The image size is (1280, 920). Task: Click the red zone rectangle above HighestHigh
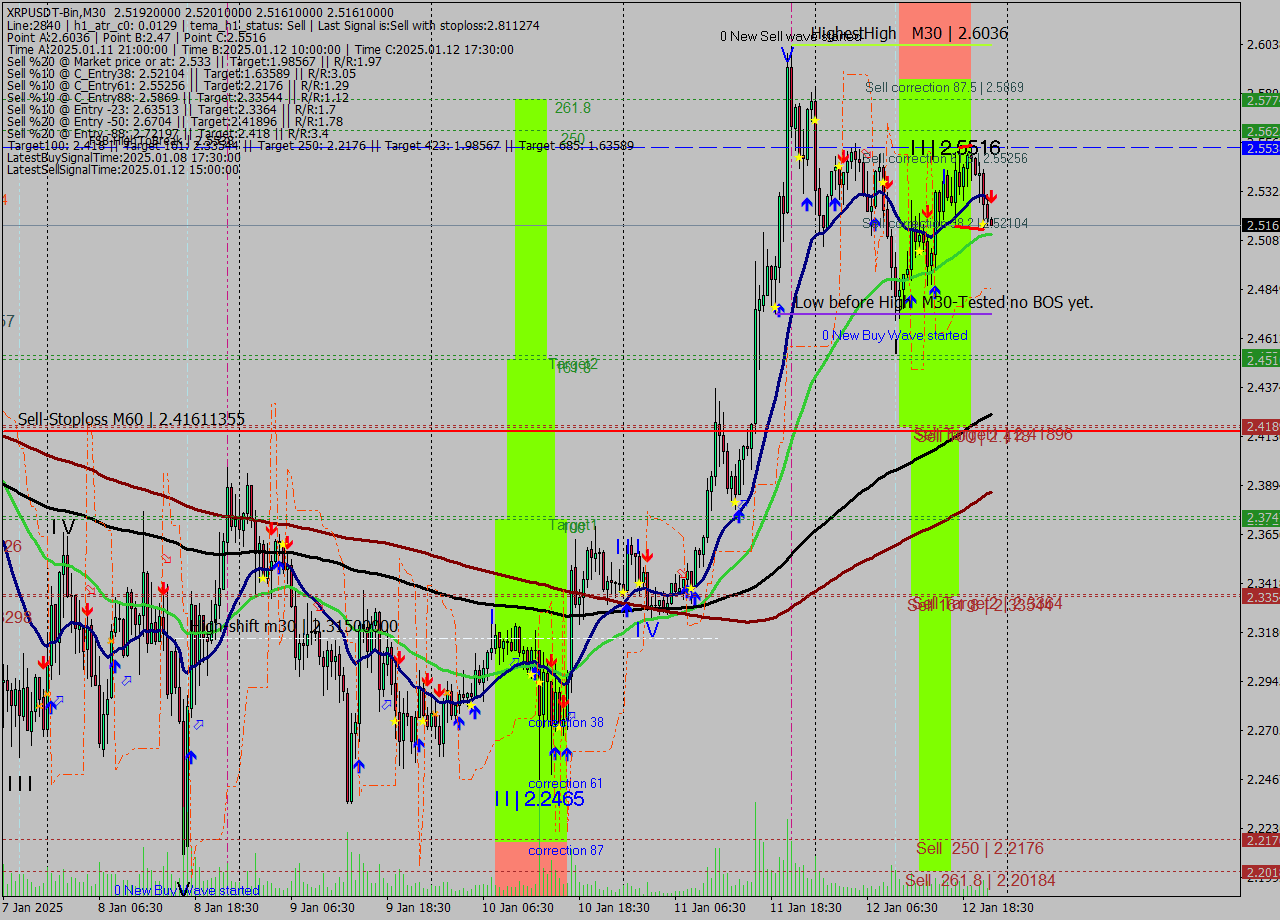pyautogui.click(x=934, y=40)
